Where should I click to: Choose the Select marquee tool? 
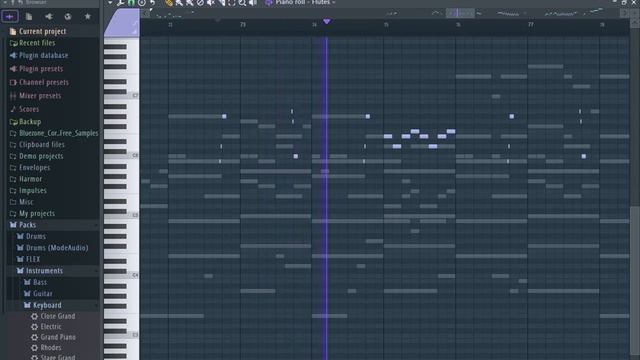point(232,2)
